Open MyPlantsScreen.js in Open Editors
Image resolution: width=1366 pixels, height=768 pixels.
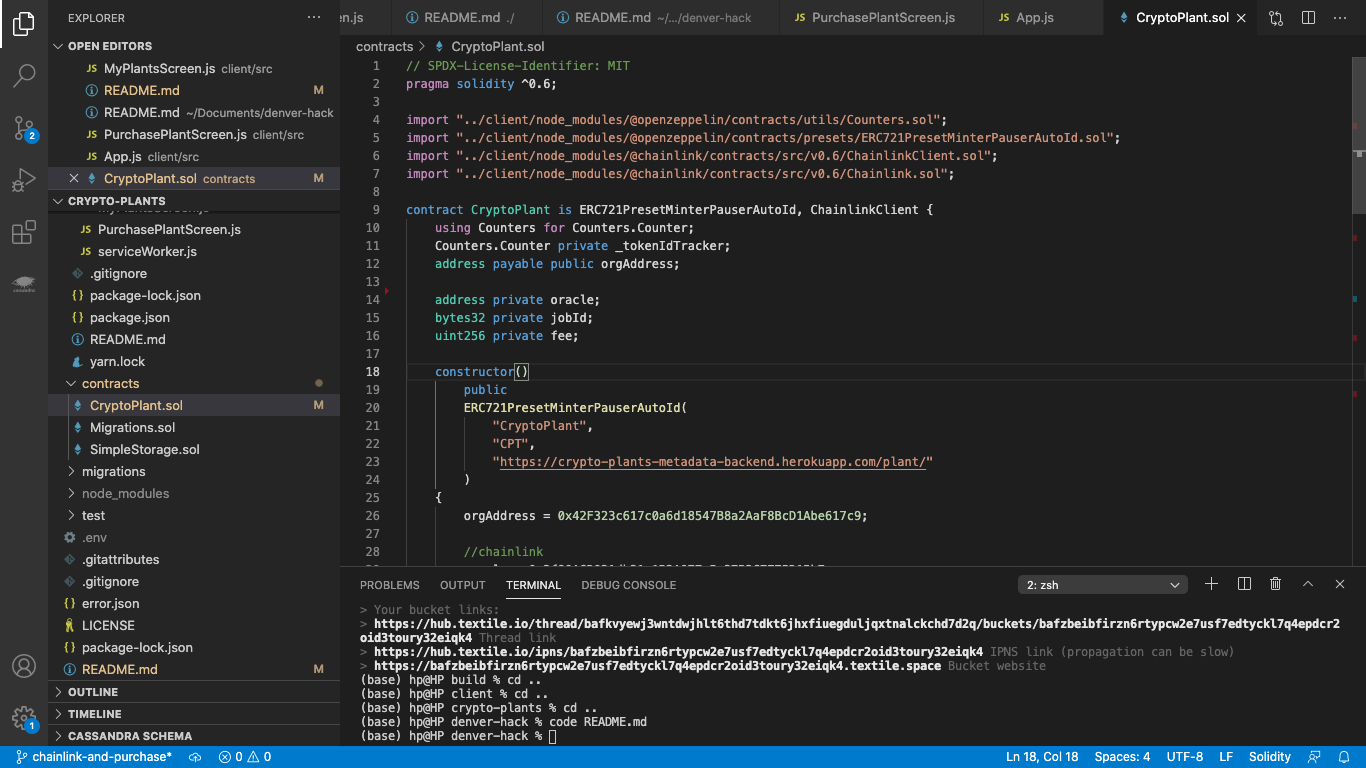pyautogui.click(x=194, y=68)
